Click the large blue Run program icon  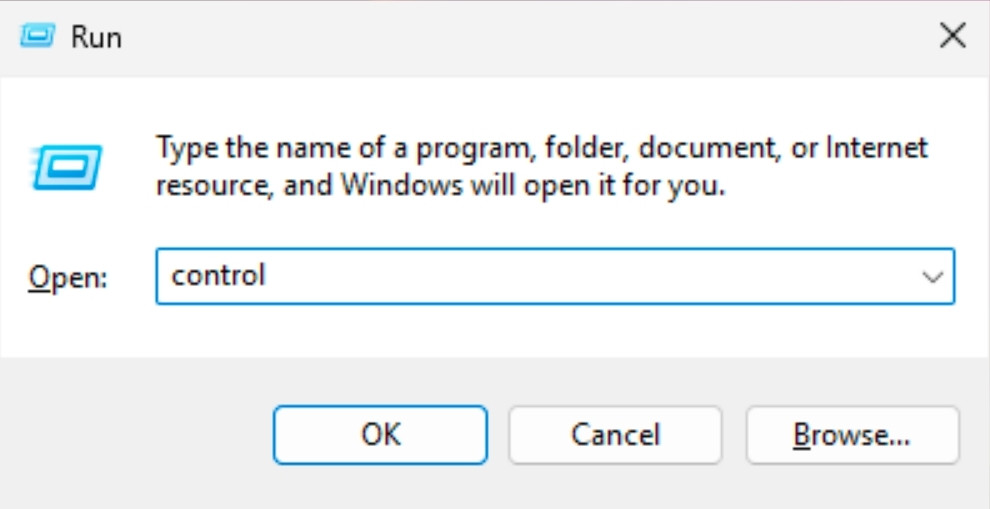coord(68,167)
